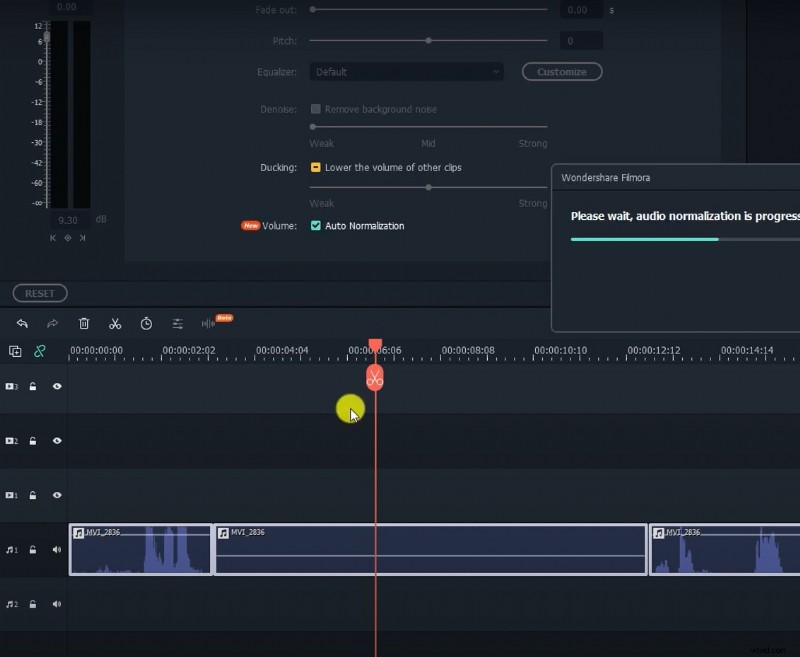Click the duplicate tracks icon above track headers
Screen dimensions: 800x657
[x=15, y=352]
